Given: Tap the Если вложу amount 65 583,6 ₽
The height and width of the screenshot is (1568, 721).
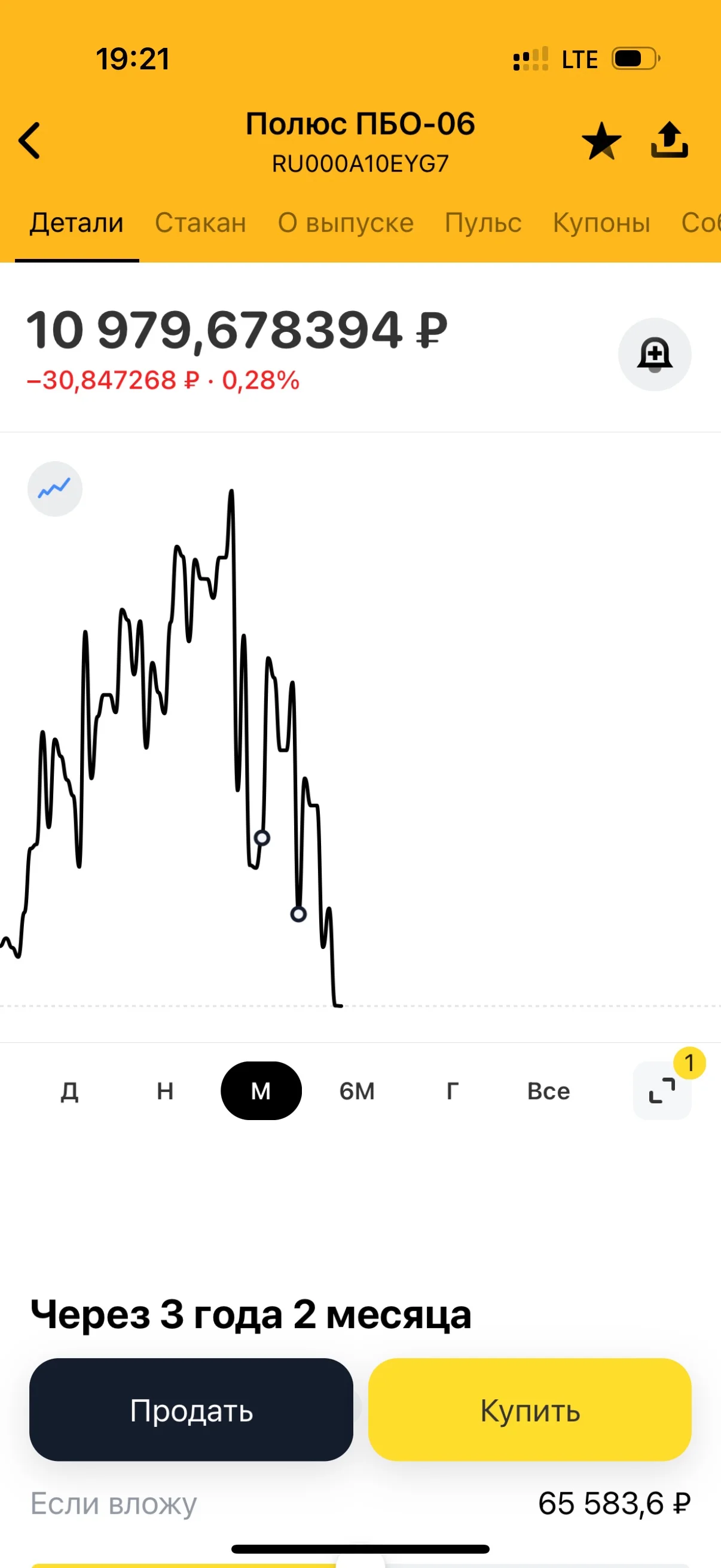Looking at the screenshot, I should [615, 1503].
